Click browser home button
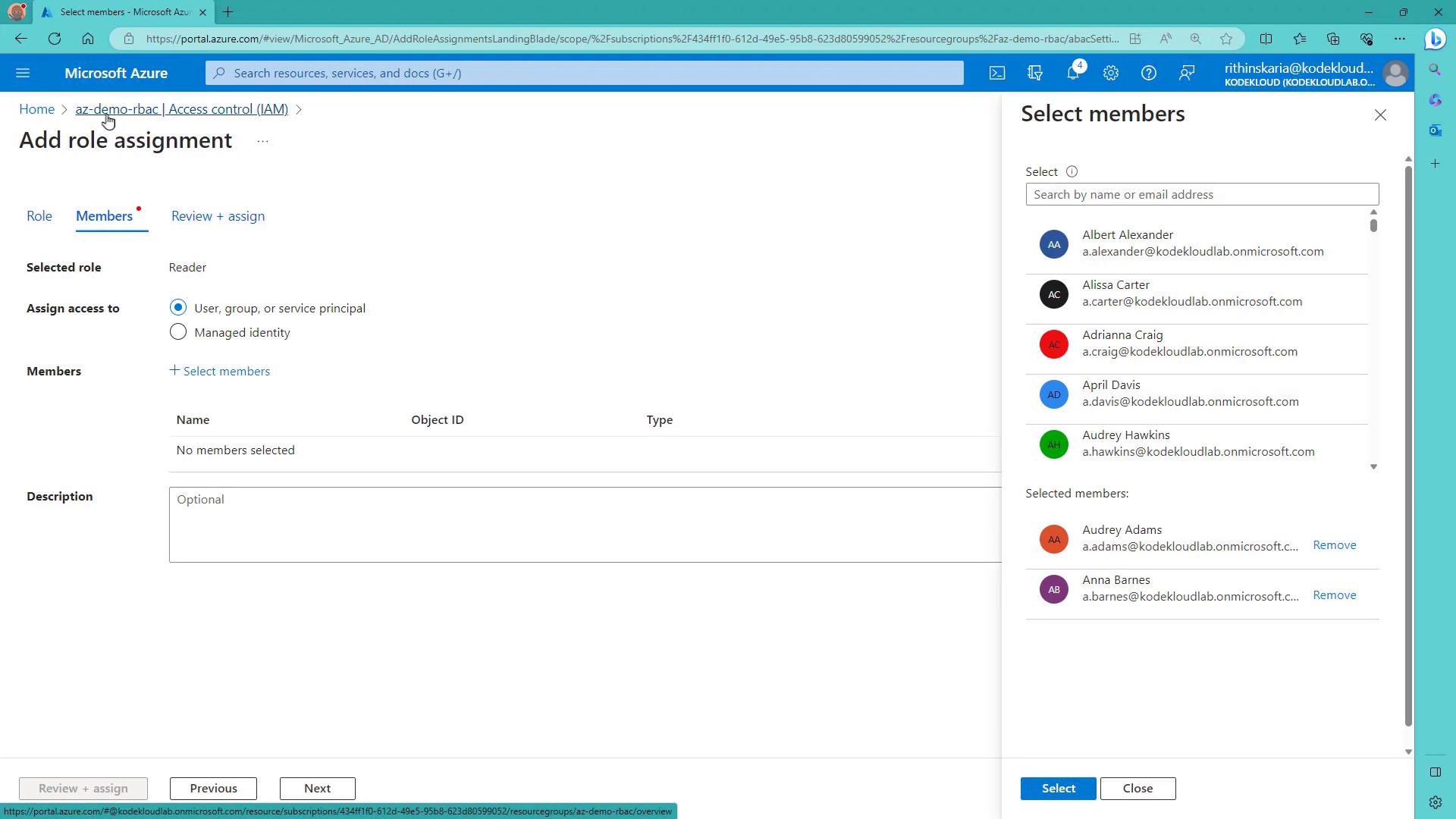The image size is (1456, 819). click(88, 39)
